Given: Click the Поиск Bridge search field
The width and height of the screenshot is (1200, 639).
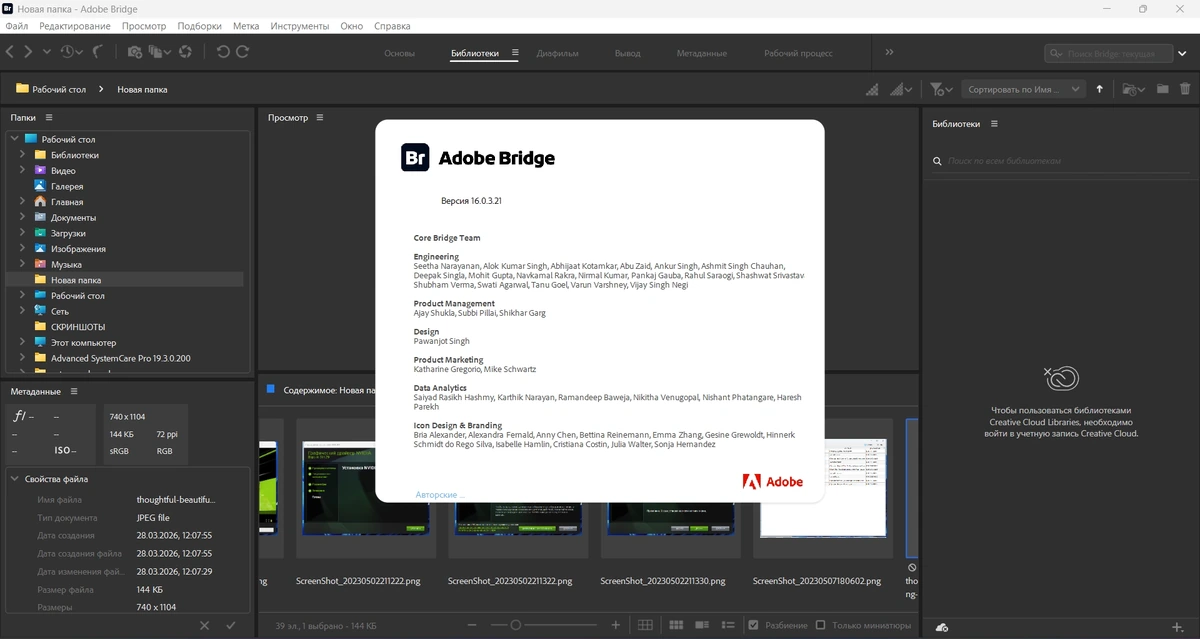Looking at the screenshot, I should click(x=1111, y=54).
